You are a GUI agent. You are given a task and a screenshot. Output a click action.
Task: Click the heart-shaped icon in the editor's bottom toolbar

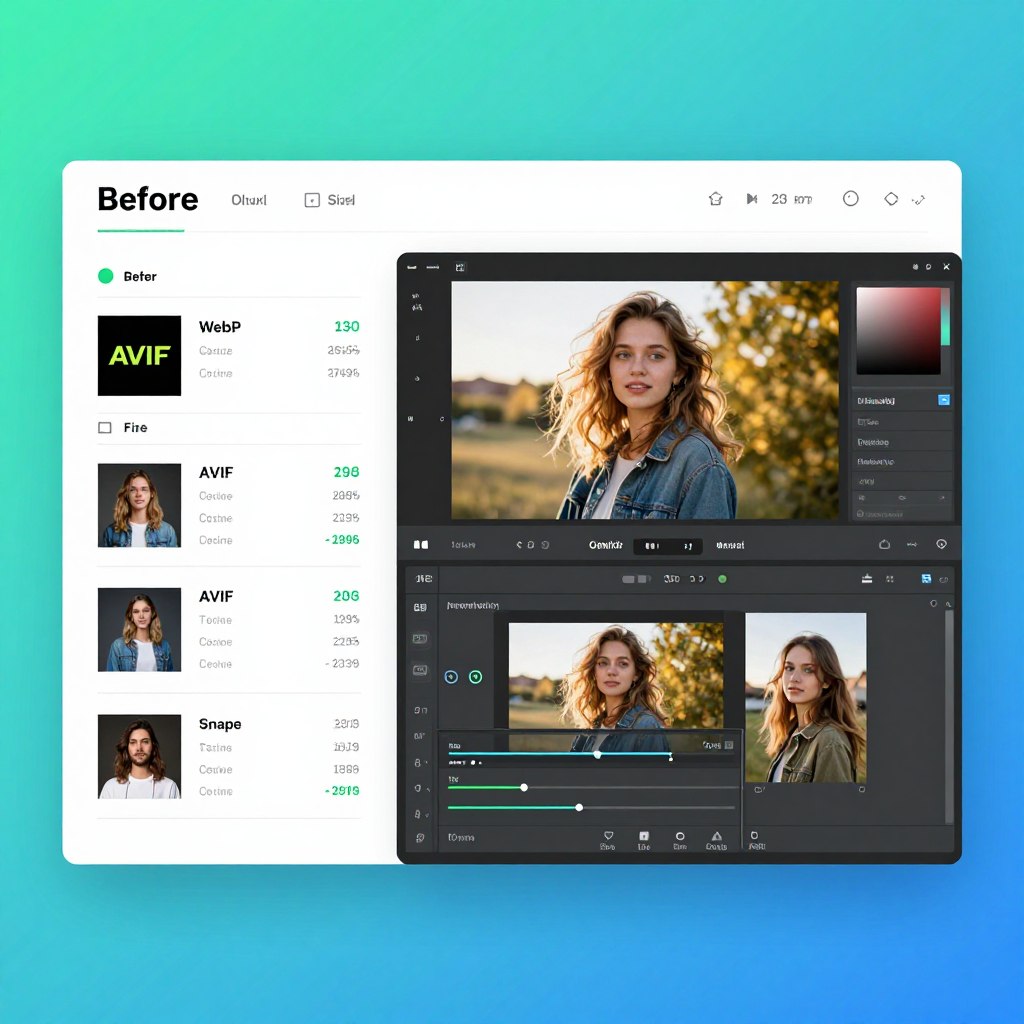click(x=608, y=835)
